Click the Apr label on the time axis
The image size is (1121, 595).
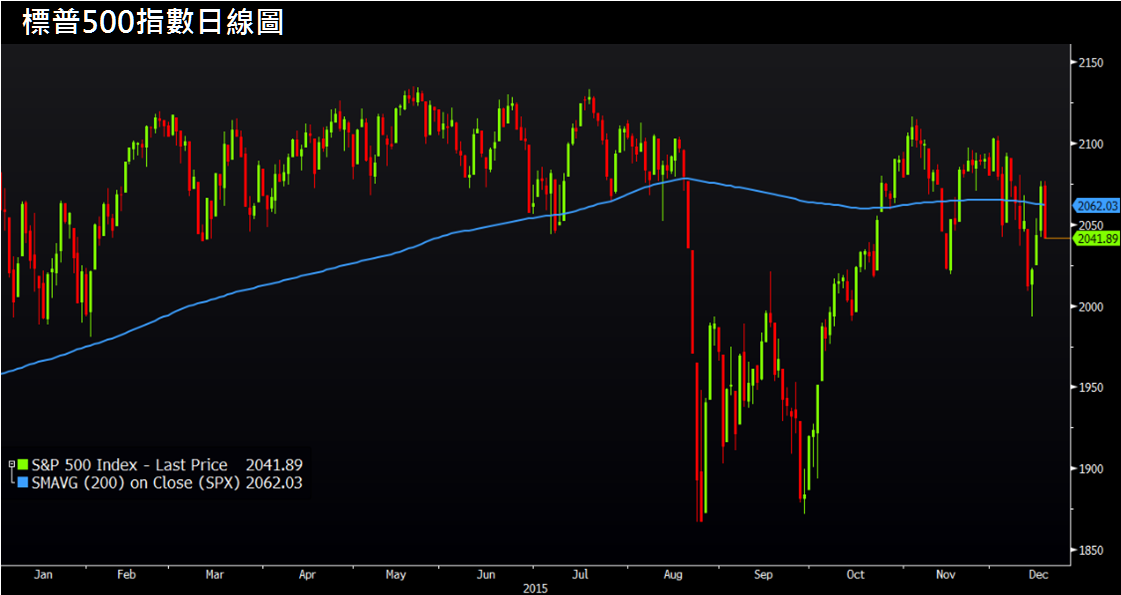307,574
